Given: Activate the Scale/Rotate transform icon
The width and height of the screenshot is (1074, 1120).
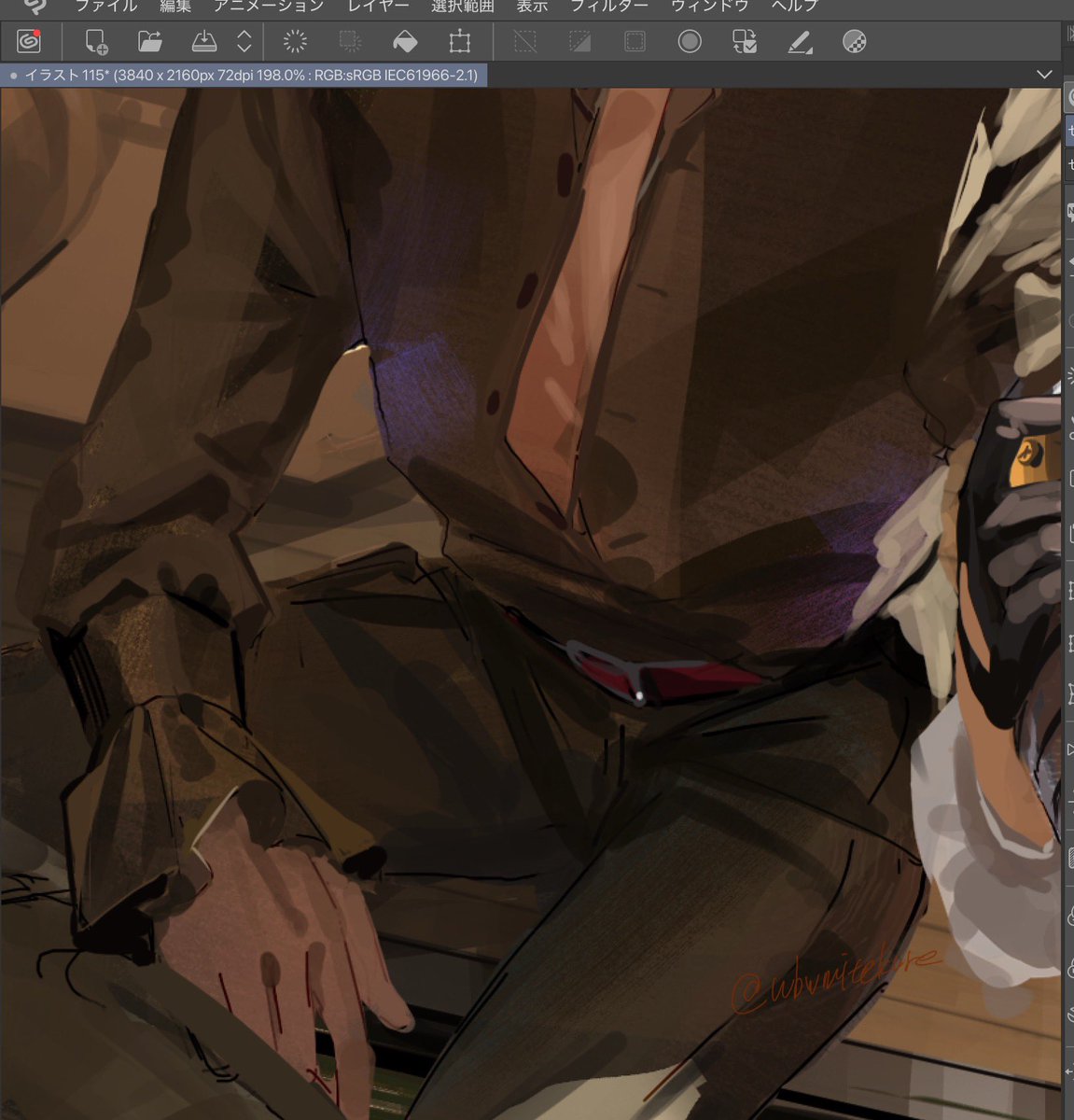Looking at the screenshot, I should tap(459, 41).
